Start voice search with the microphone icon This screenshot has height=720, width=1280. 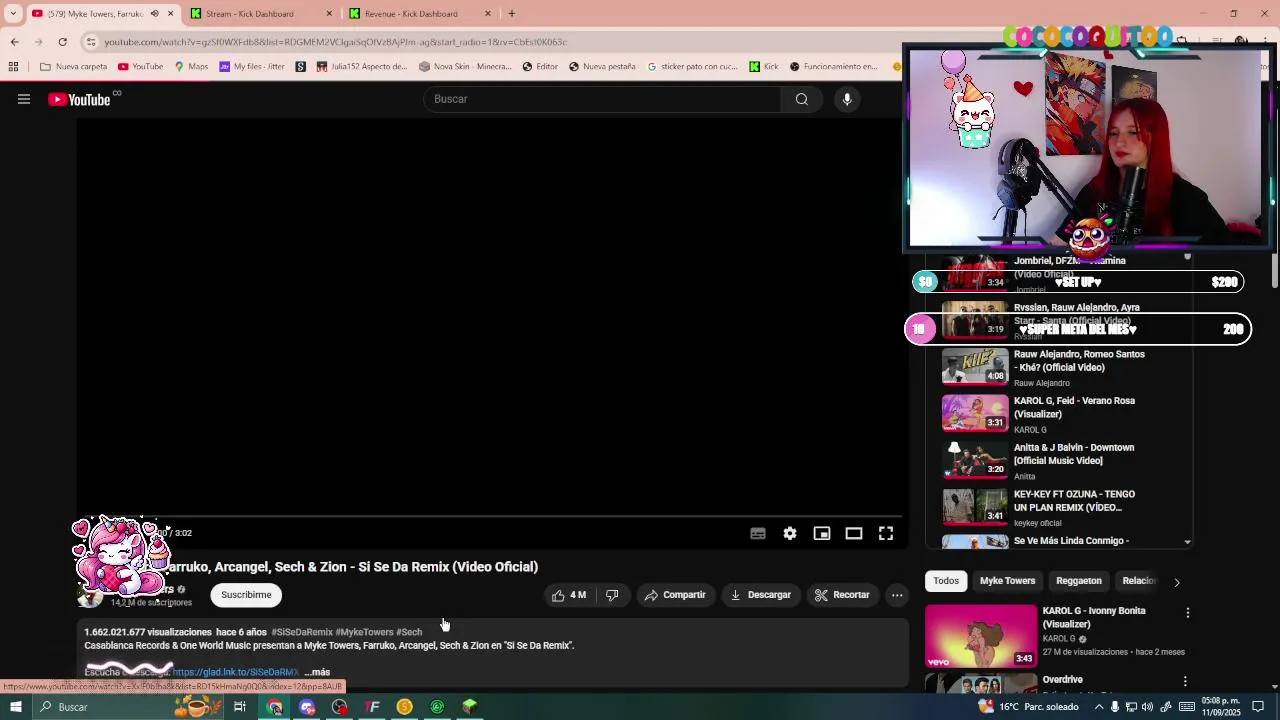(x=847, y=99)
